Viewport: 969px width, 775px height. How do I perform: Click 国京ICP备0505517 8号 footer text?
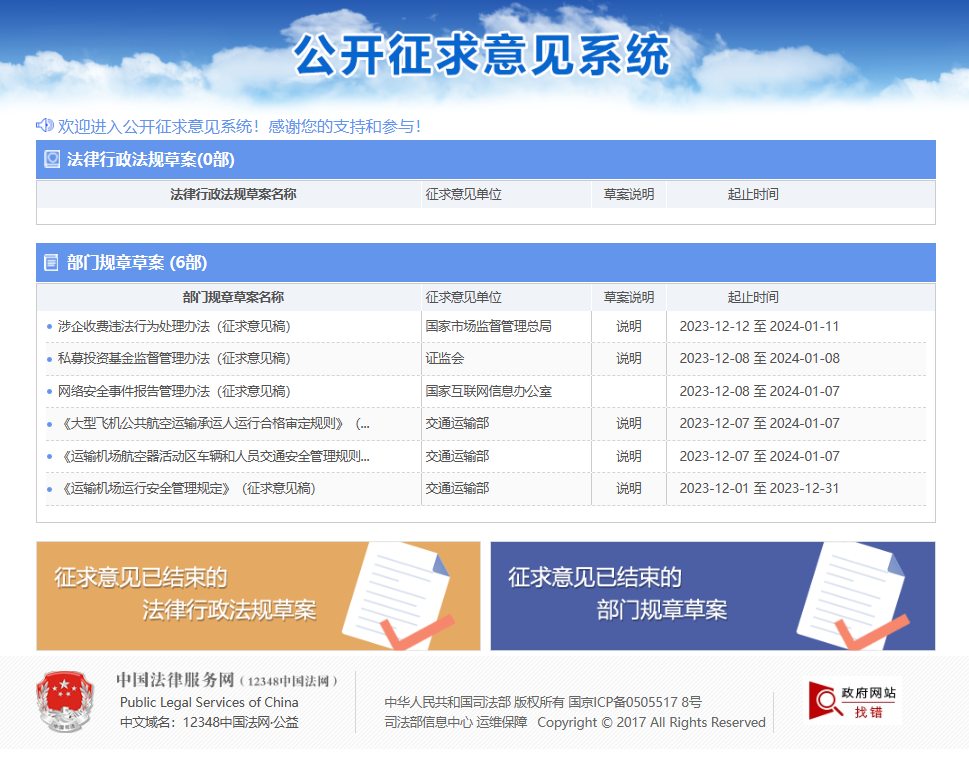point(635,702)
